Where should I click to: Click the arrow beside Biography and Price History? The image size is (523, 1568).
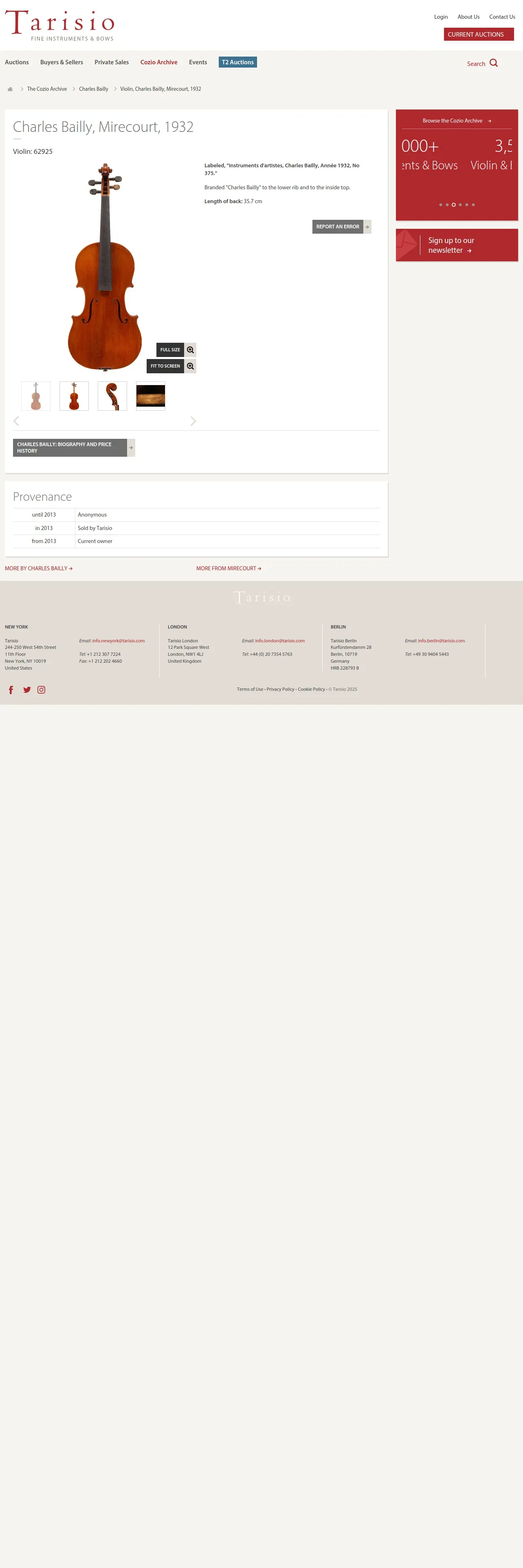pyautogui.click(x=131, y=447)
